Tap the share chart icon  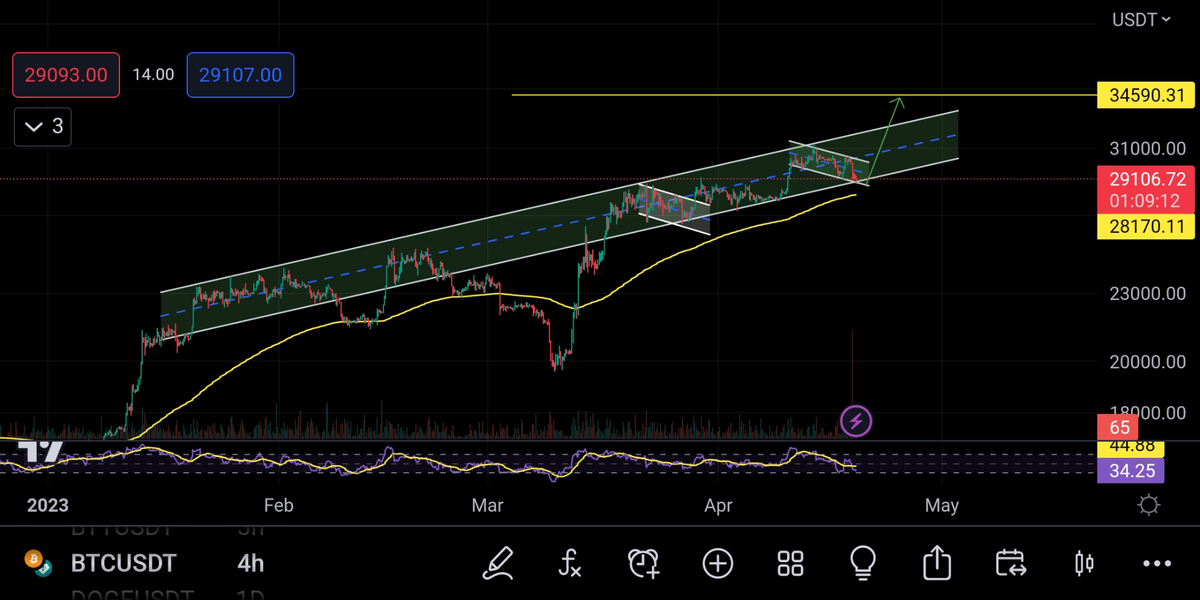pos(937,563)
